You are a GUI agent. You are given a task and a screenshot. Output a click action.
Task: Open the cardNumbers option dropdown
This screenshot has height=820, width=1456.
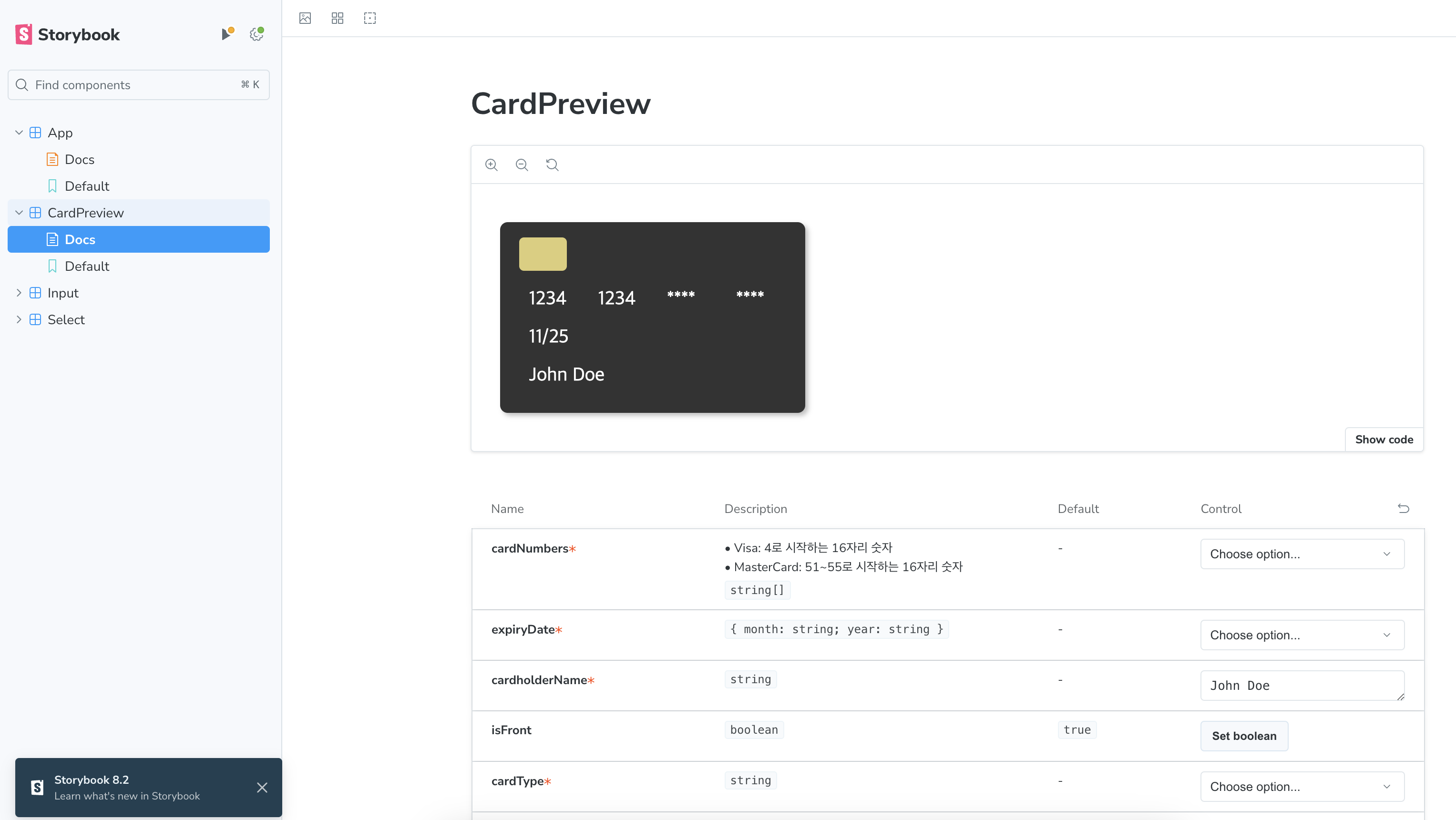(x=1302, y=554)
